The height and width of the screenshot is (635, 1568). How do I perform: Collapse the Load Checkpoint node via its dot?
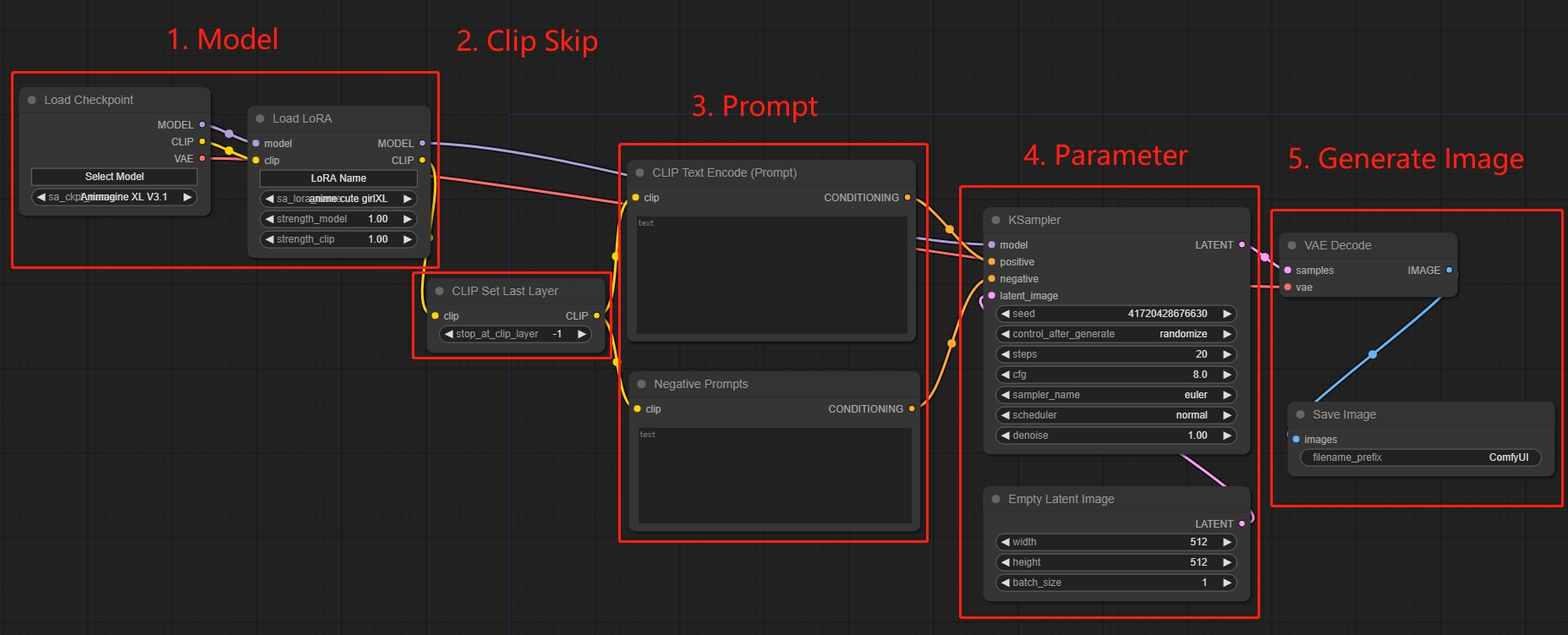pos(32,100)
